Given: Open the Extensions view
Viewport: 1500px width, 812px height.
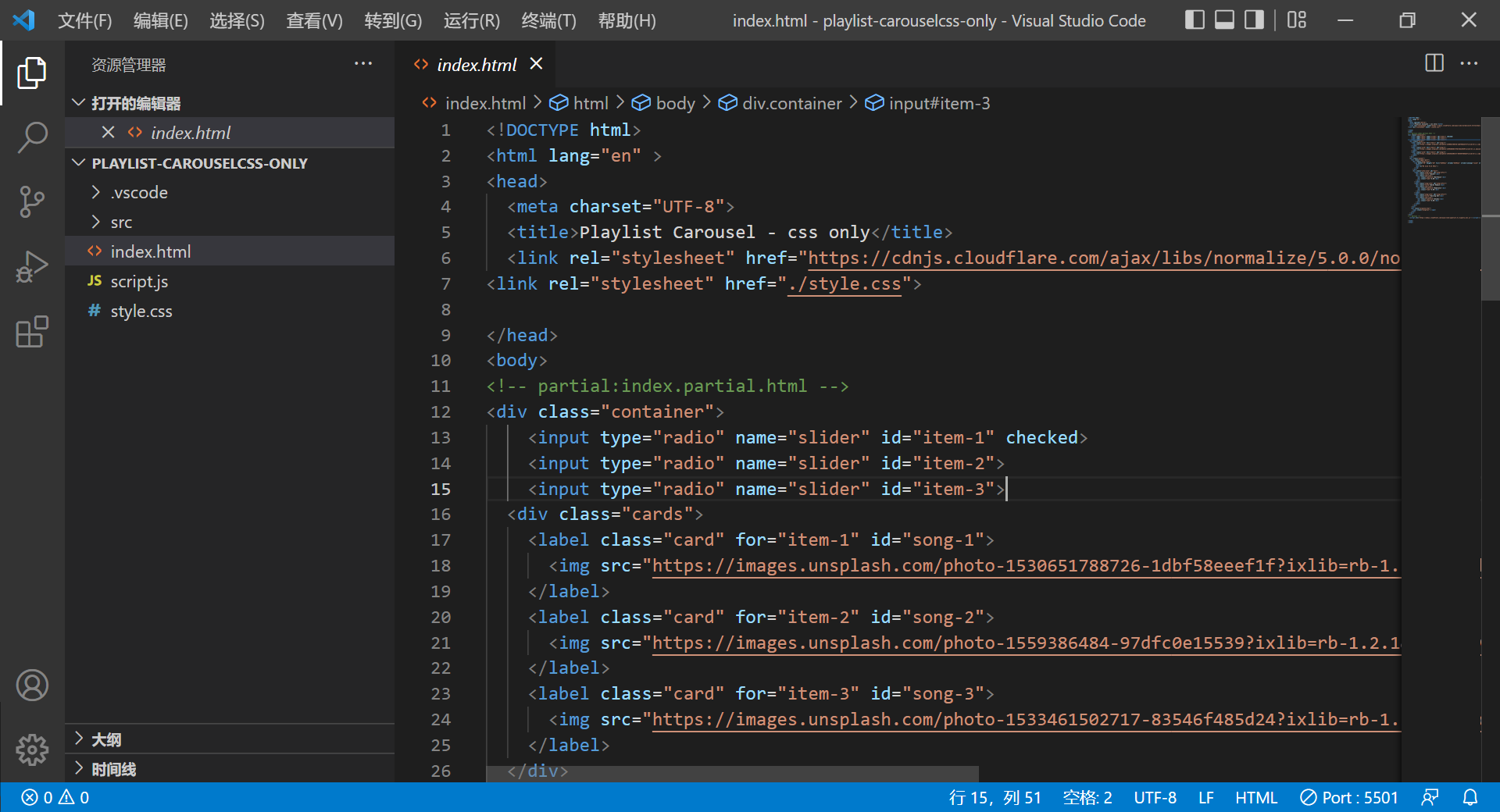Looking at the screenshot, I should coord(32,332).
